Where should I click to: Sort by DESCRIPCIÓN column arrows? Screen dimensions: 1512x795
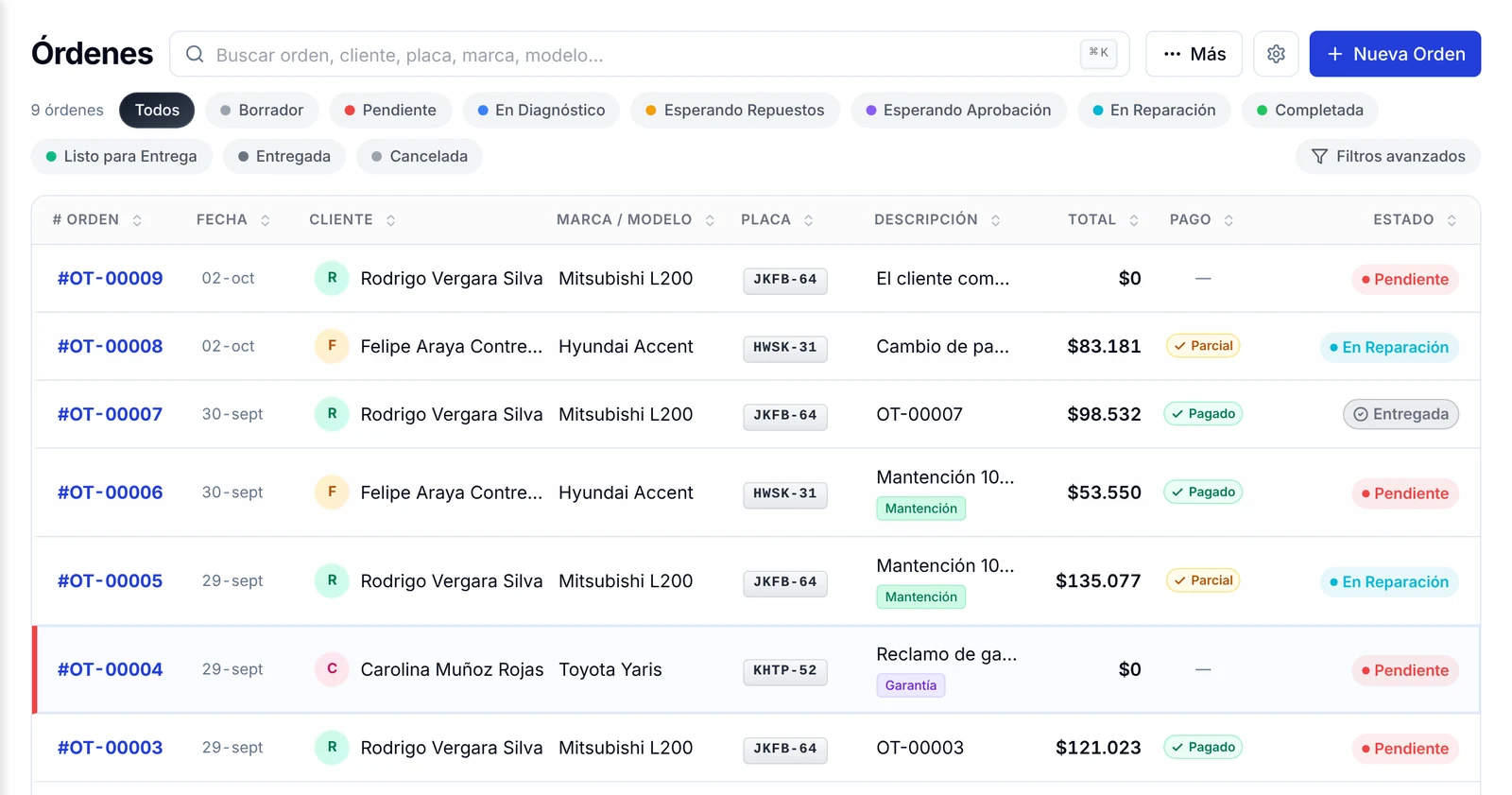pyautogui.click(x=996, y=220)
